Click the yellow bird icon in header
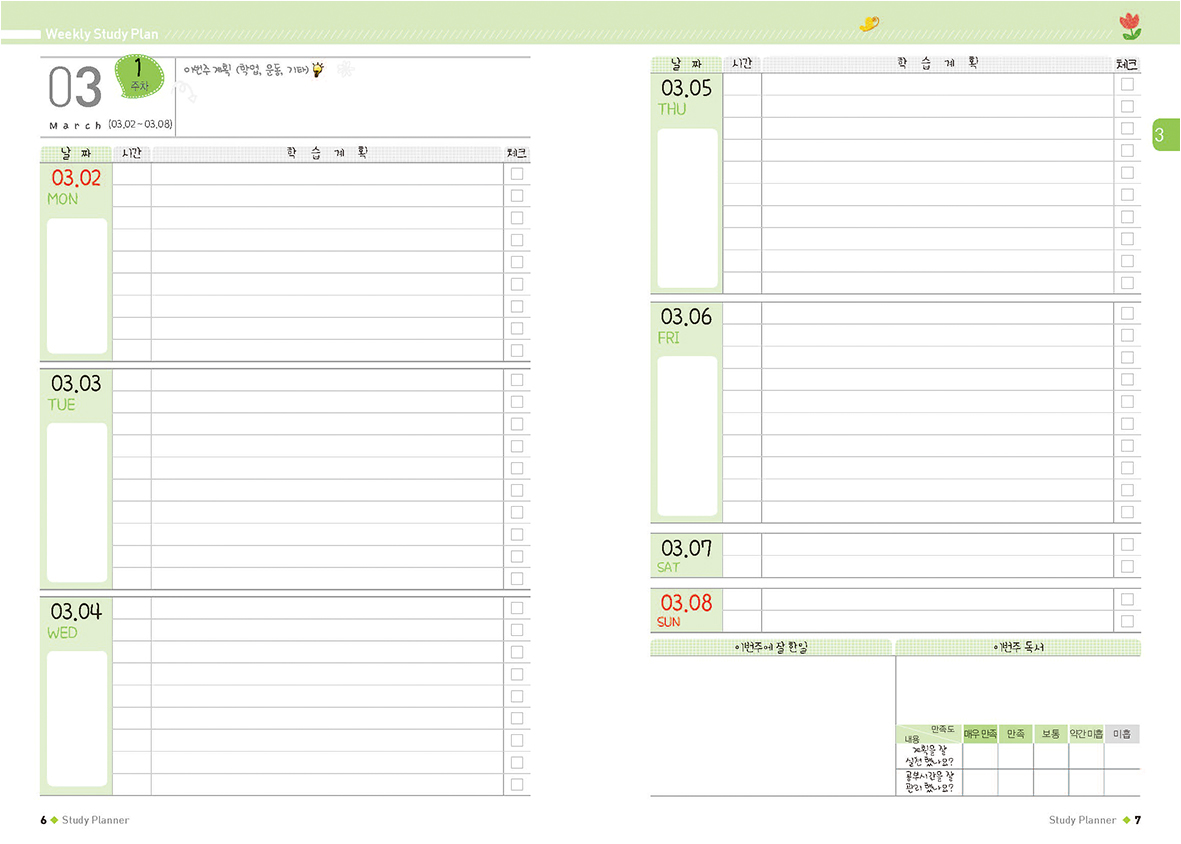Image resolution: width=1181 pixels, height=844 pixels. pos(869,24)
